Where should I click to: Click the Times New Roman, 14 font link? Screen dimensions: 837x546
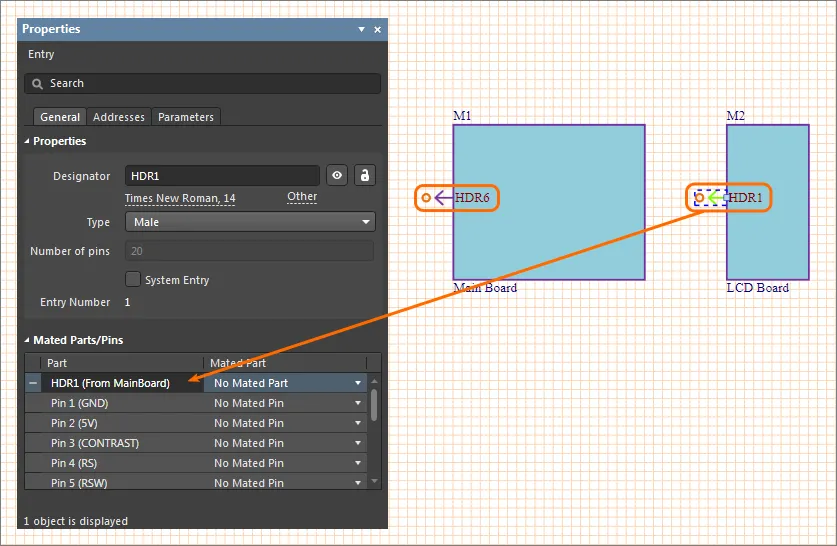[180, 199]
